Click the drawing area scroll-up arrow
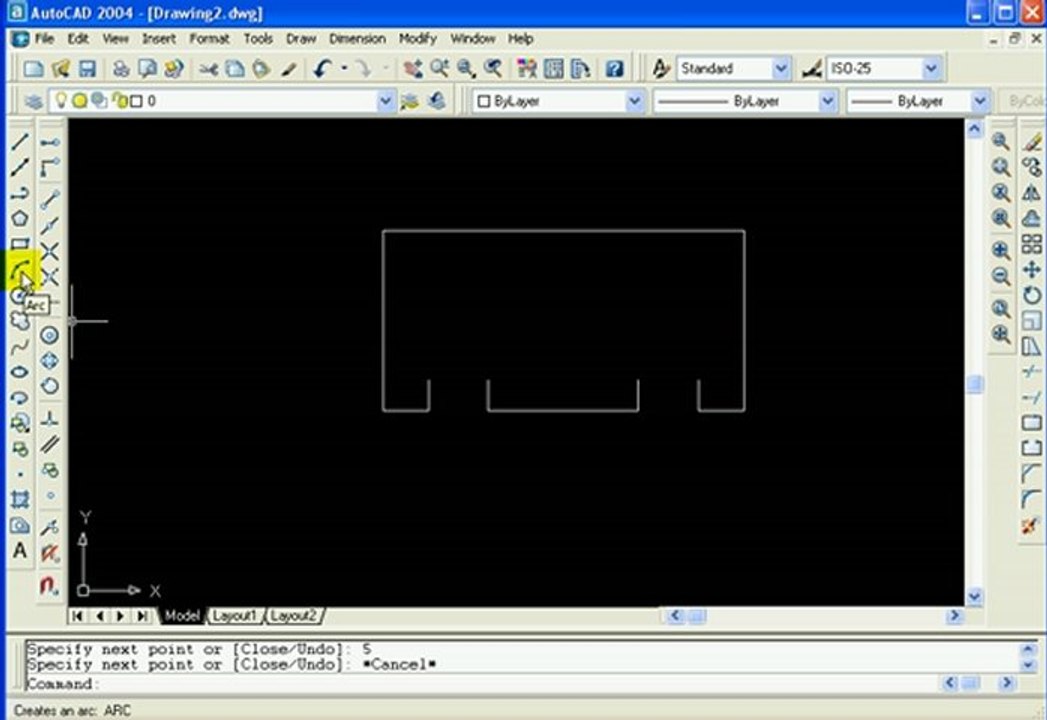The image size is (1047, 720). pos(974,129)
